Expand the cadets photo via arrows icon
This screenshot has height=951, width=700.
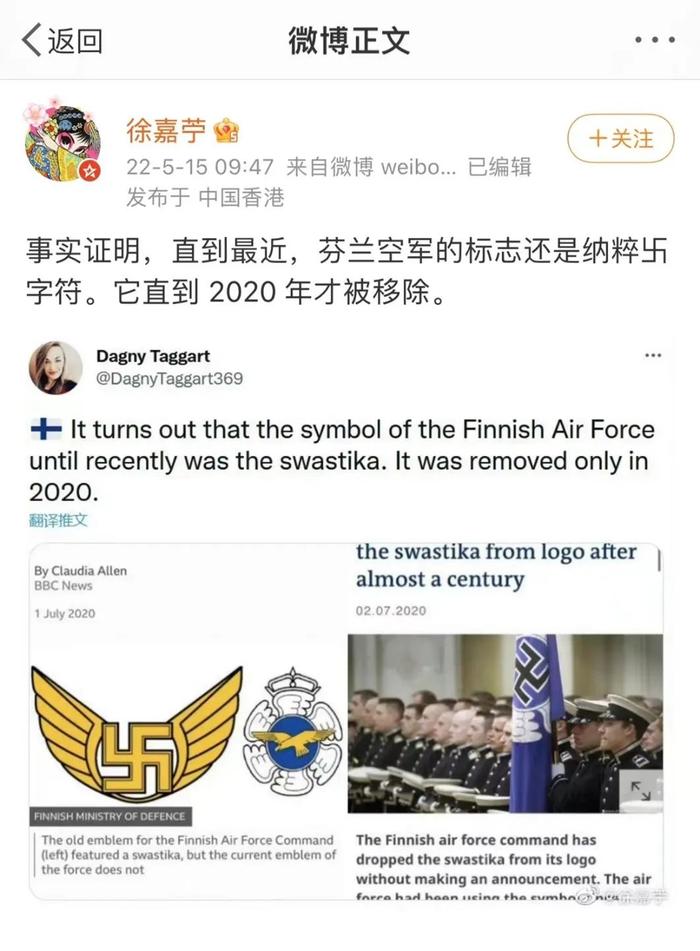pos(641,790)
